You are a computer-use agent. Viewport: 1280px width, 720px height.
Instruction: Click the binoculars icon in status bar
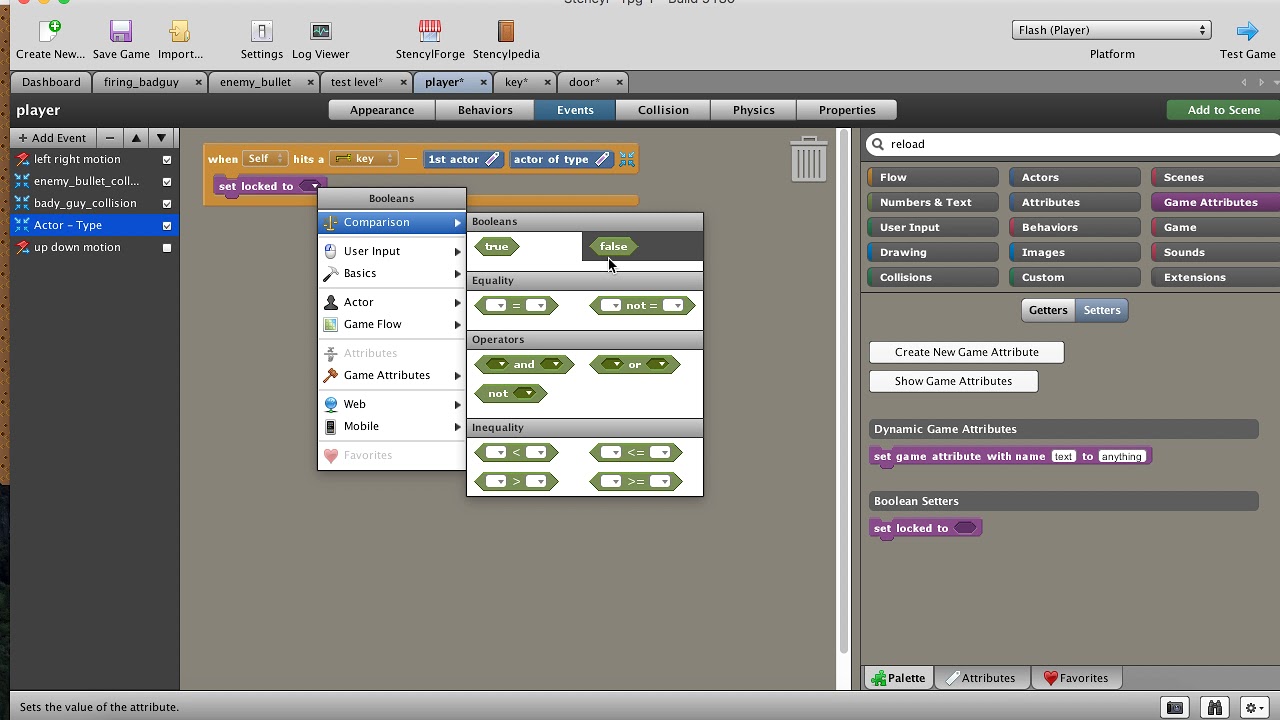(1214, 707)
